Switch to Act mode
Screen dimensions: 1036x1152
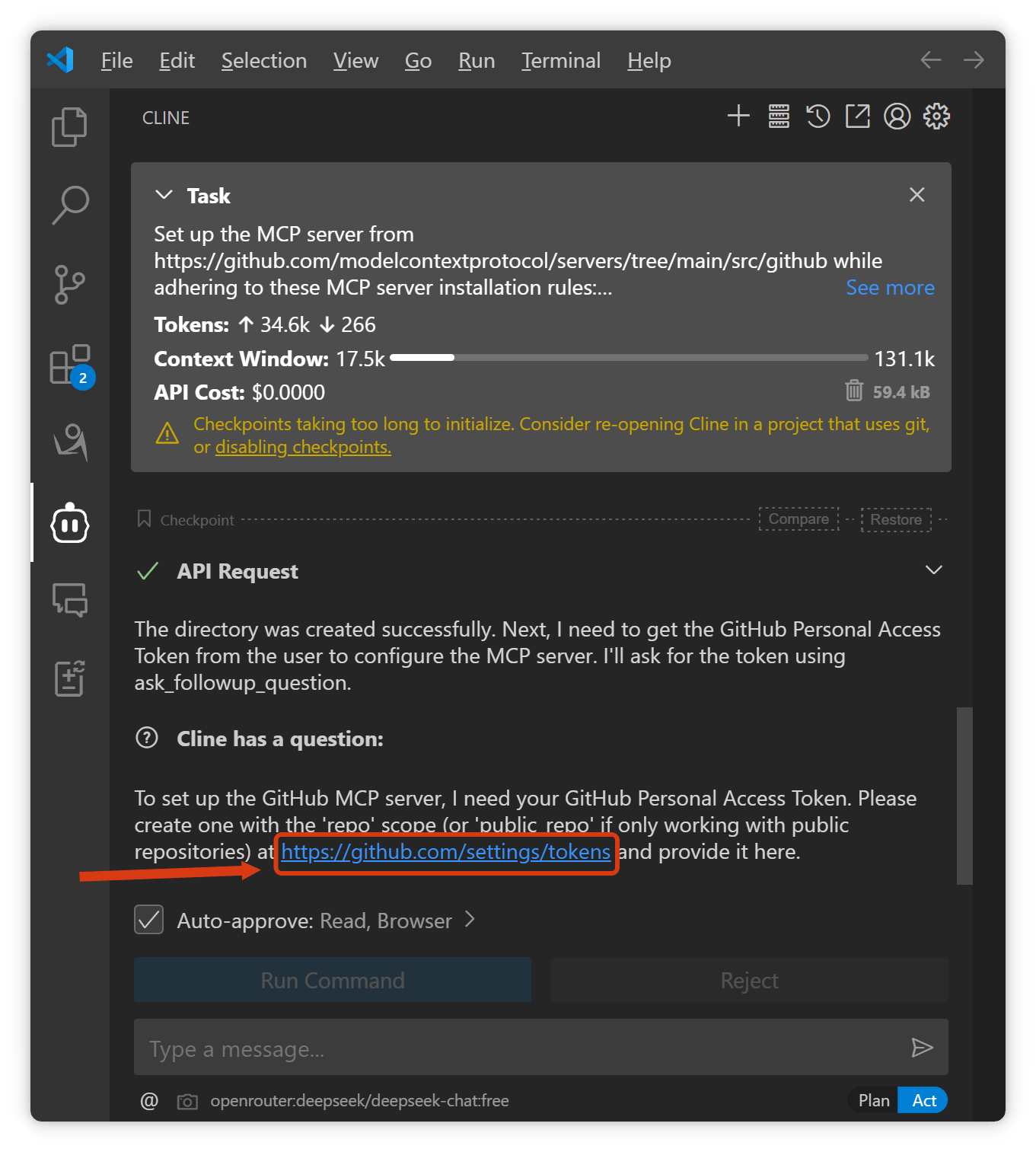point(923,1100)
